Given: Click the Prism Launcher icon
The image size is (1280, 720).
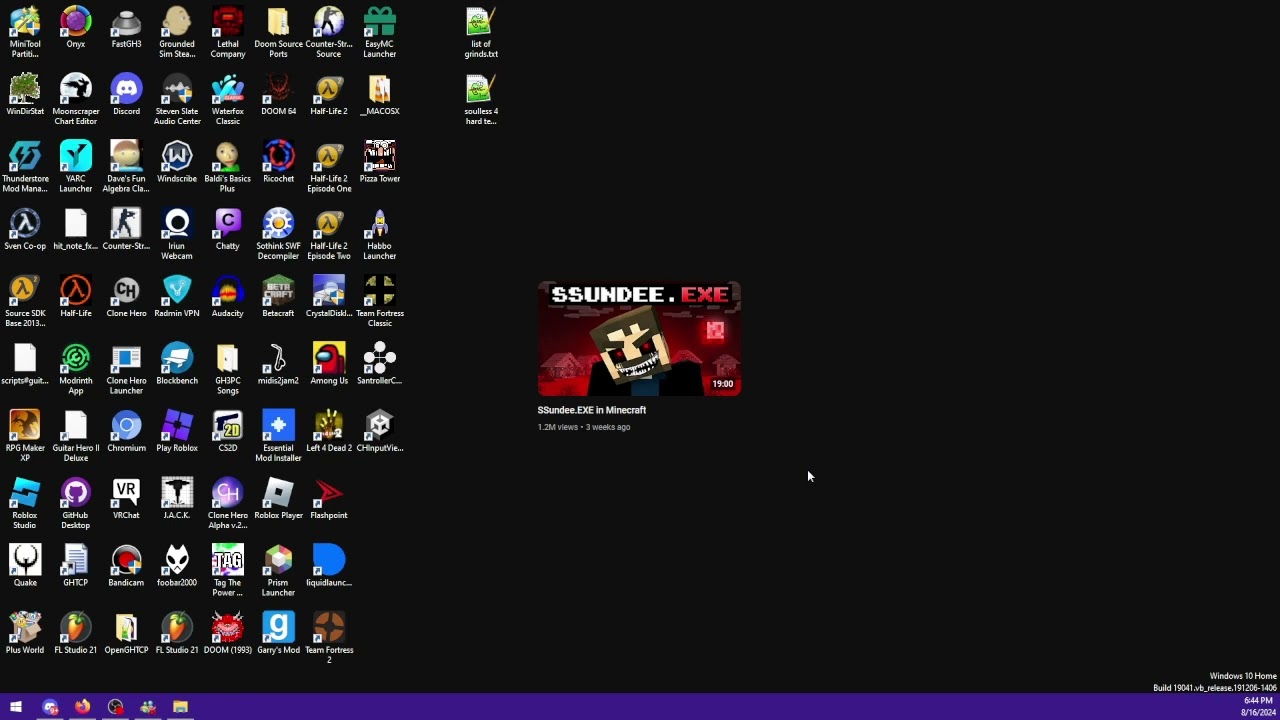Looking at the screenshot, I should [278, 570].
